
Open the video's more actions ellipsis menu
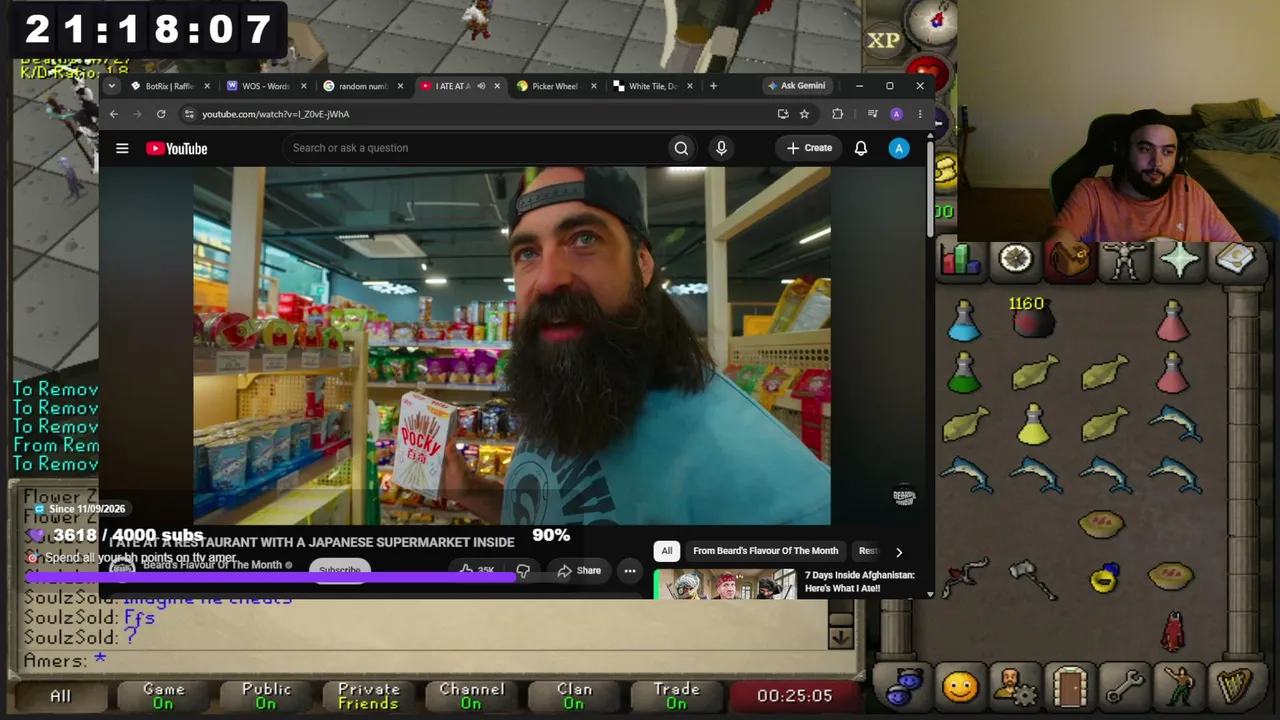630,571
